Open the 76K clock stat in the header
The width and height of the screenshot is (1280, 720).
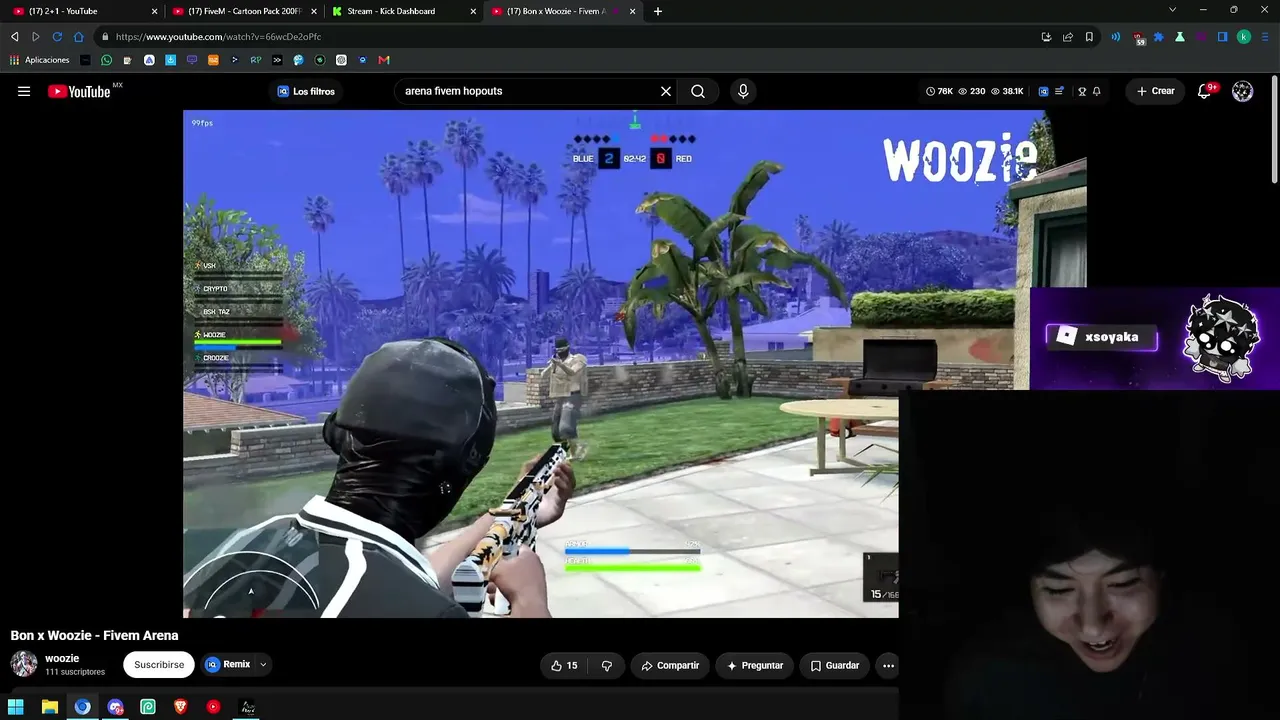pos(939,91)
